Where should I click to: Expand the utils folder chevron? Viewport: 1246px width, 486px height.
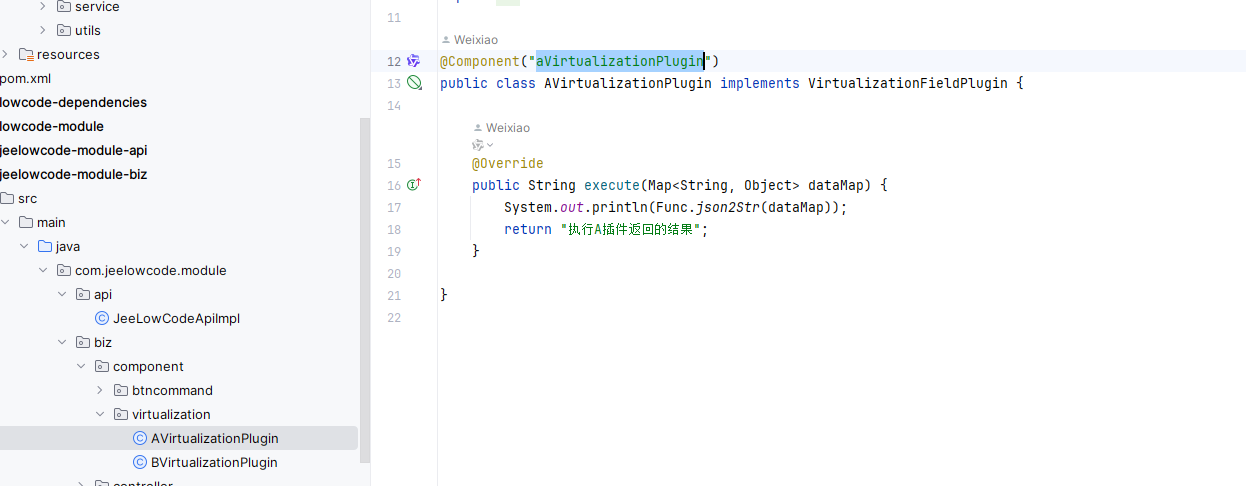(x=43, y=30)
